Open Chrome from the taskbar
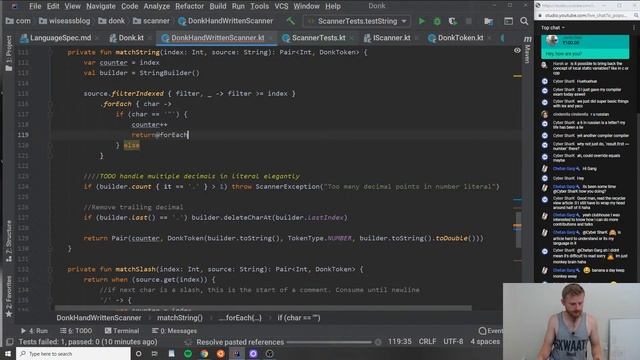The height and width of the screenshot is (360, 640). pyautogui.click(x=204, y=353)
